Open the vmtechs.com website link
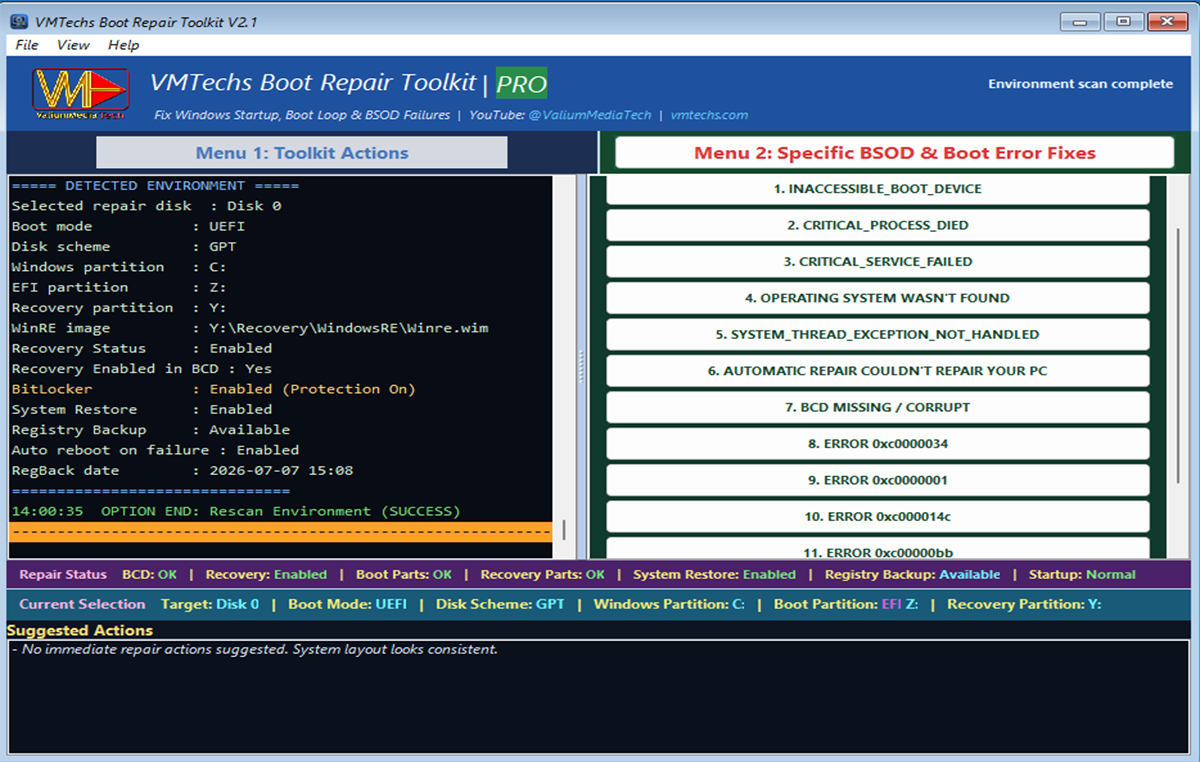1200x762 pixels. tap(709, 115)
